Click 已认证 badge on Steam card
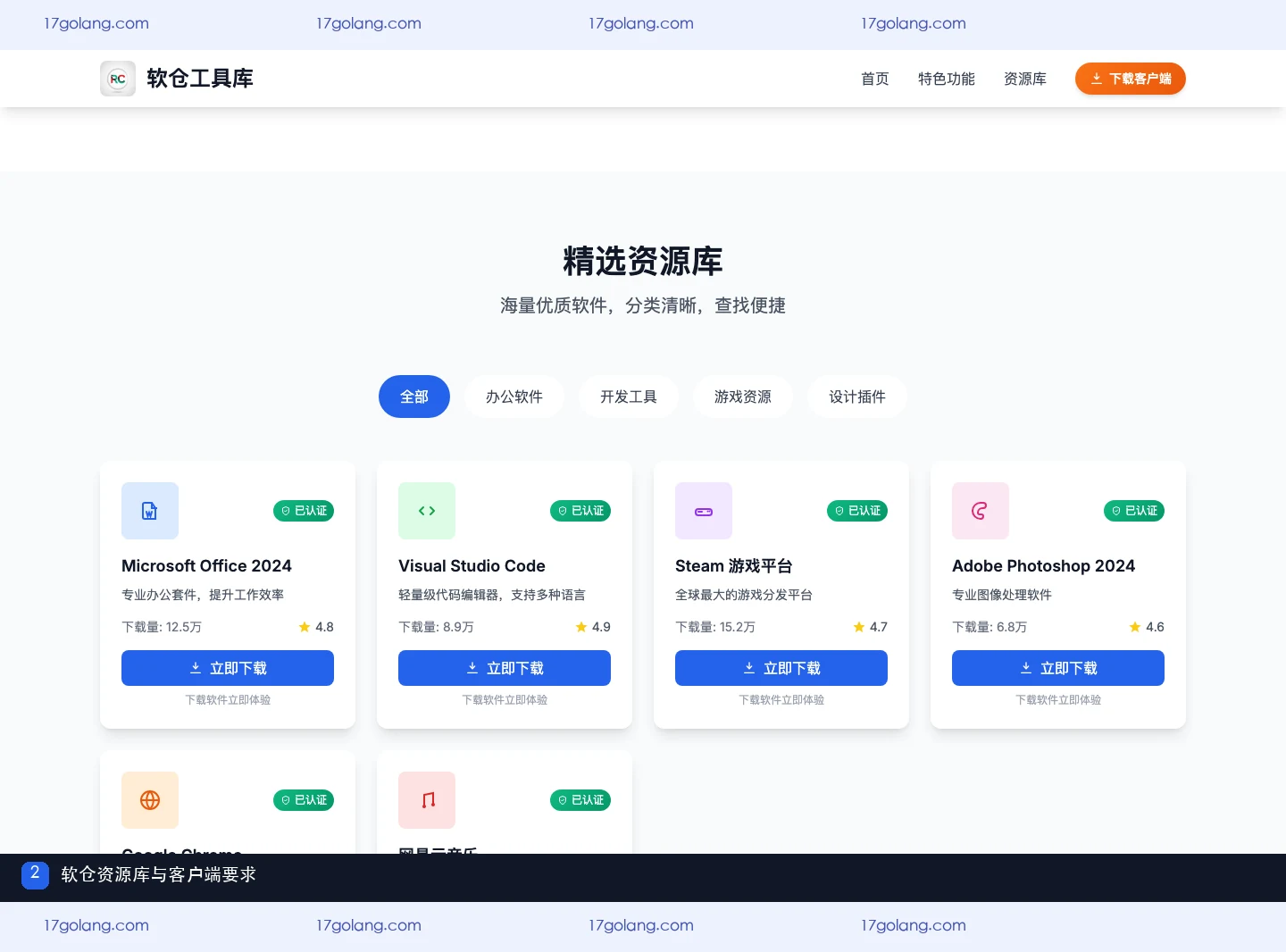This screenshot has height=952, width=1286. click(x=857, y=511)
